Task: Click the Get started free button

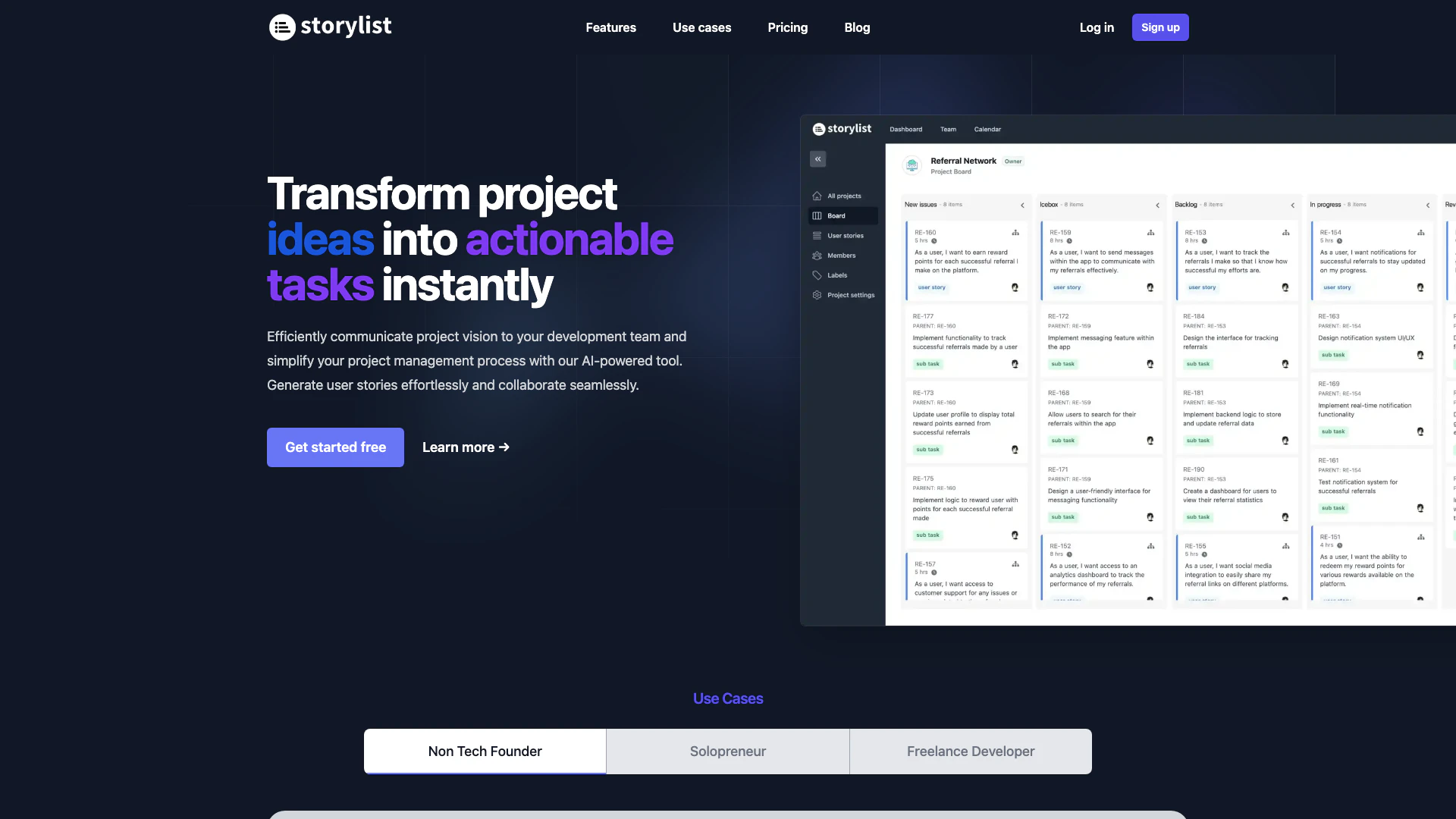Action: pos(335,447)
